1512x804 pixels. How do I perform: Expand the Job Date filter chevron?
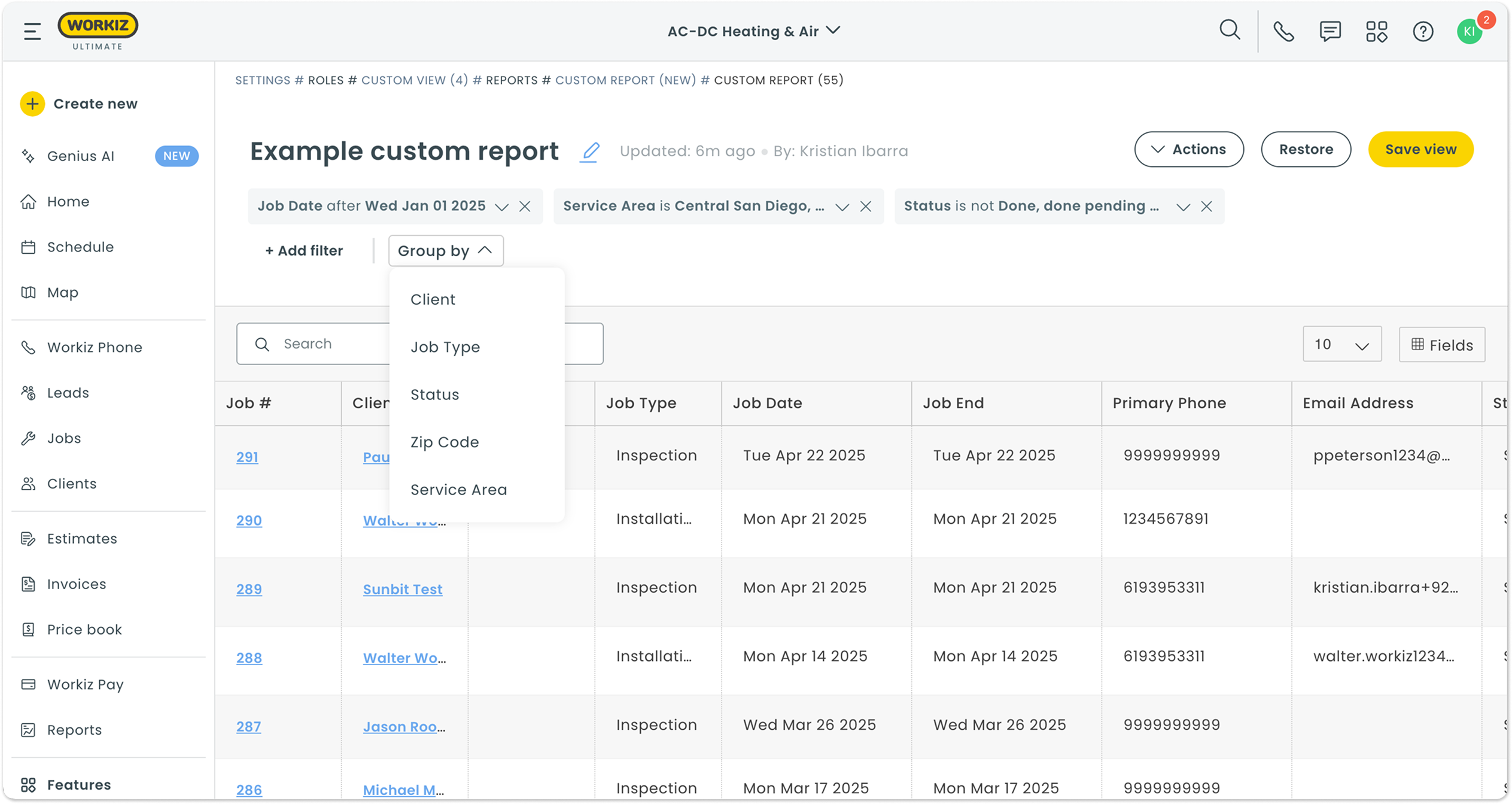tap(502, 207)
